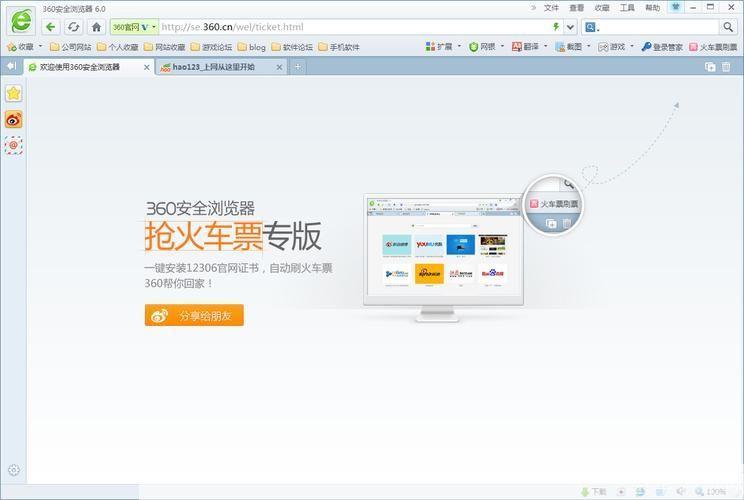Expand the 翻译 dropdown arrow

545,46
